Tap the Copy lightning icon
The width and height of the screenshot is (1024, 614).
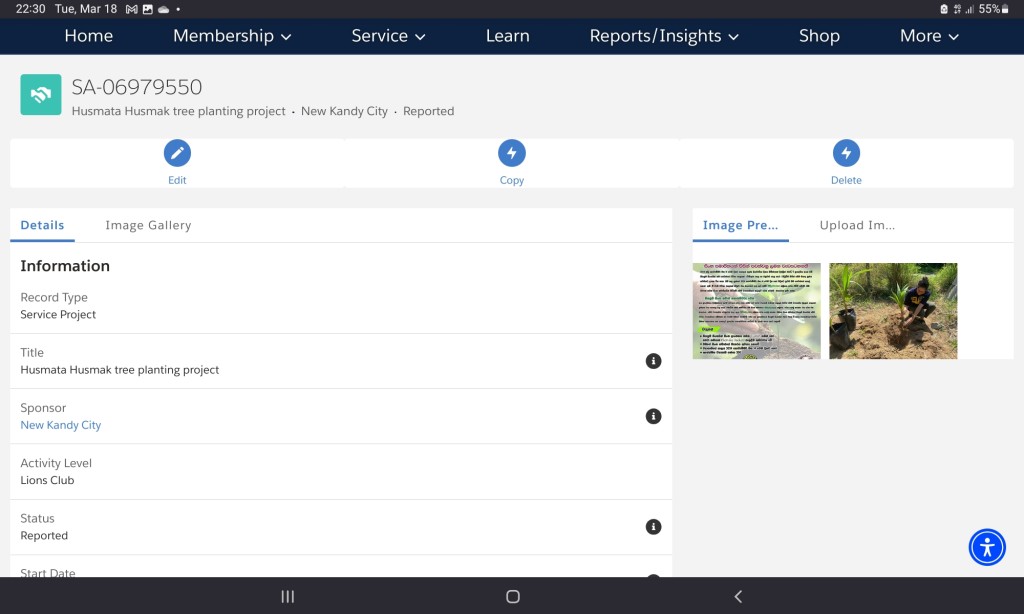(511, 153)
